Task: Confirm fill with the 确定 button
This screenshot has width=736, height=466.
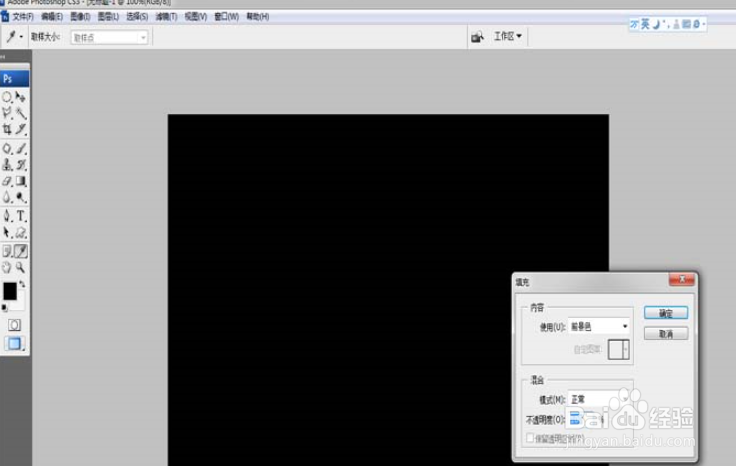Action: pos(666,313)
